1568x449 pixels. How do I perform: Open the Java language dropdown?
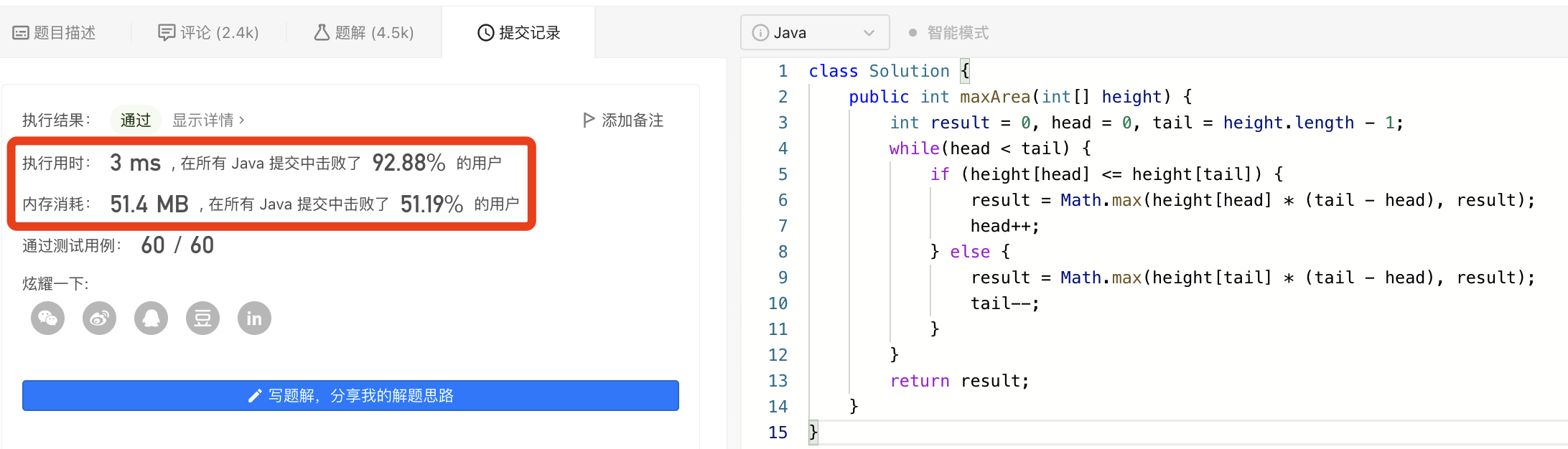[815, 33]
